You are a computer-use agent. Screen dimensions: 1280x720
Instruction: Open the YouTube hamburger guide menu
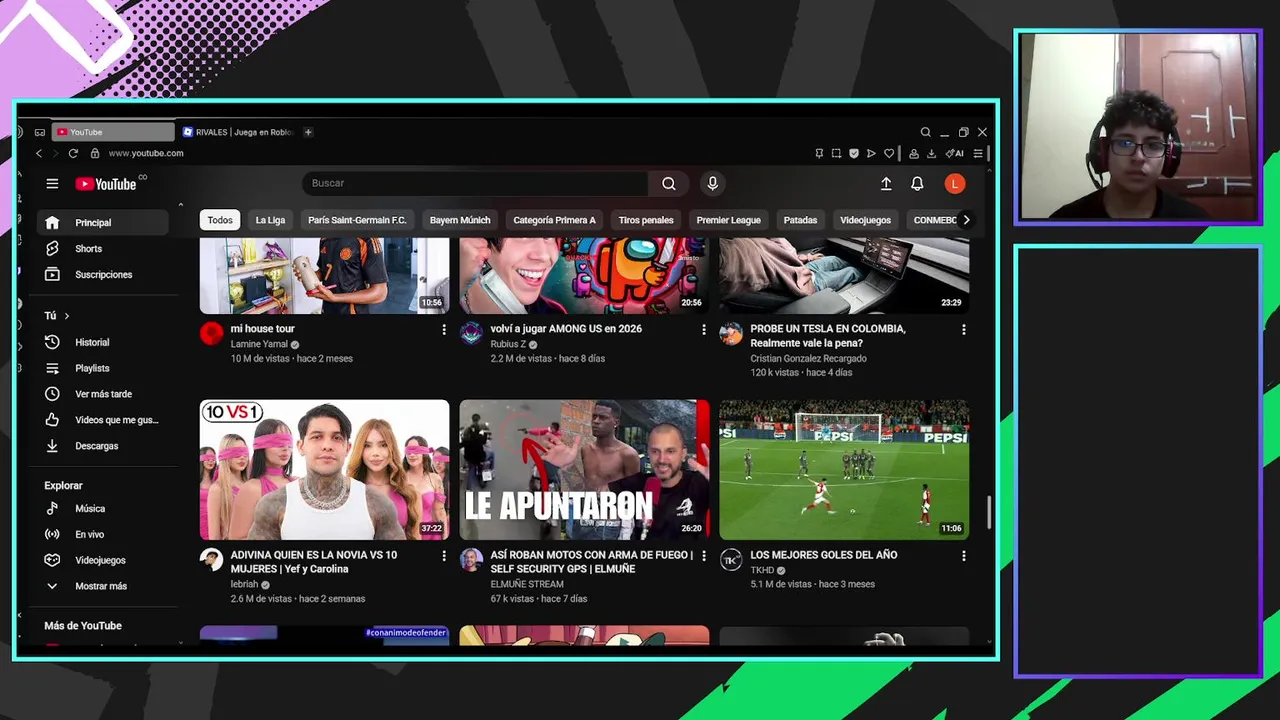[52, 184]
